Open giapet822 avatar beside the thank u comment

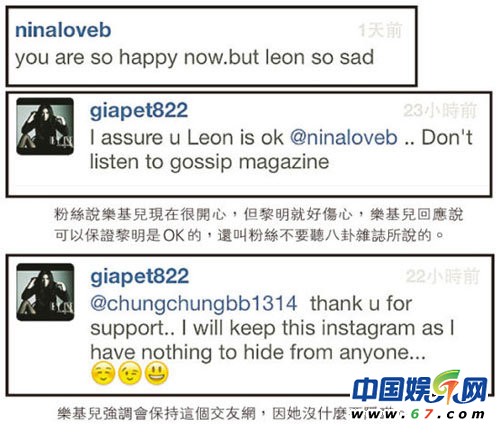pyautogui.click(x=45, y=292)
